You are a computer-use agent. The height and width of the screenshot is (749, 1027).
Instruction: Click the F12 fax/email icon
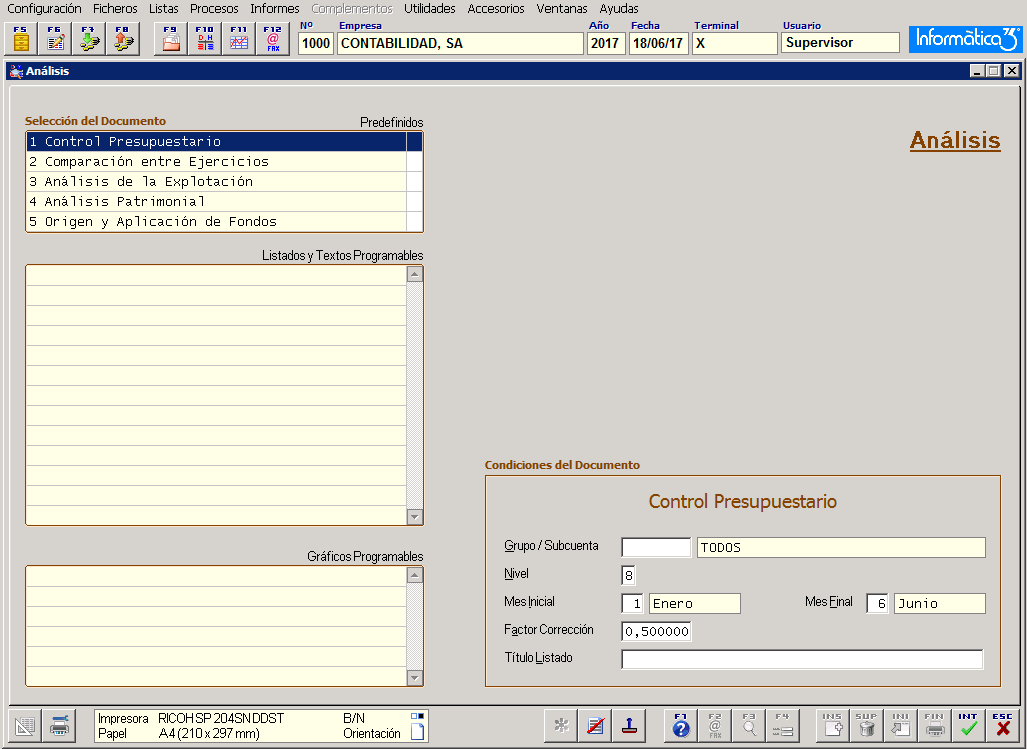click(x=273, y=39)
